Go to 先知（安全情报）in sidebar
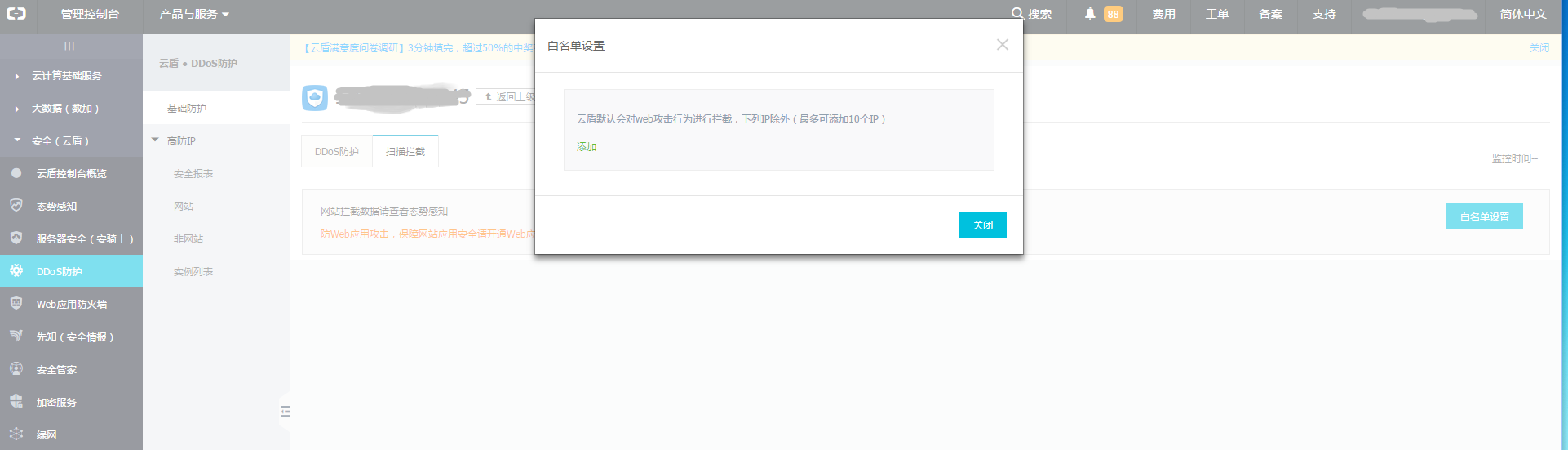The image size is (1568, 450). 74,337
